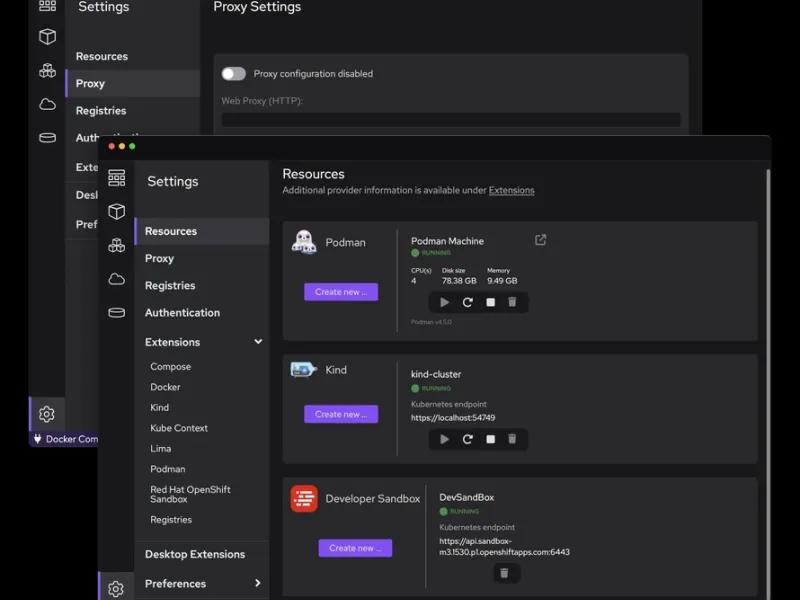Stop the kind-cluster
Screen dimensions: 800x600
click(490, 439)
